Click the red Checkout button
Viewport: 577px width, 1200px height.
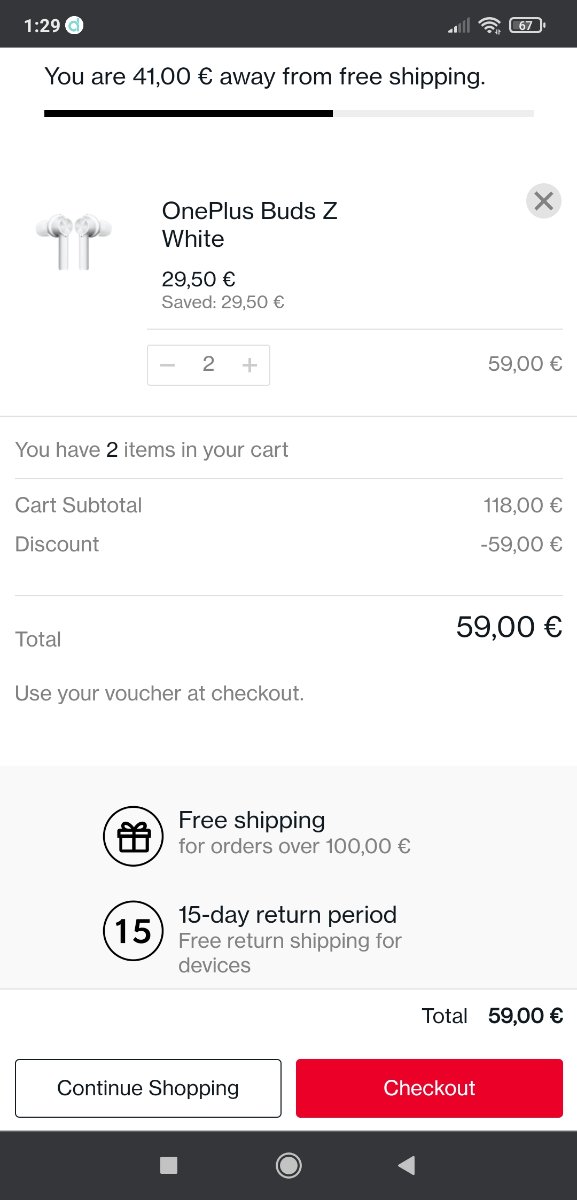click(x=429, y=1088)
